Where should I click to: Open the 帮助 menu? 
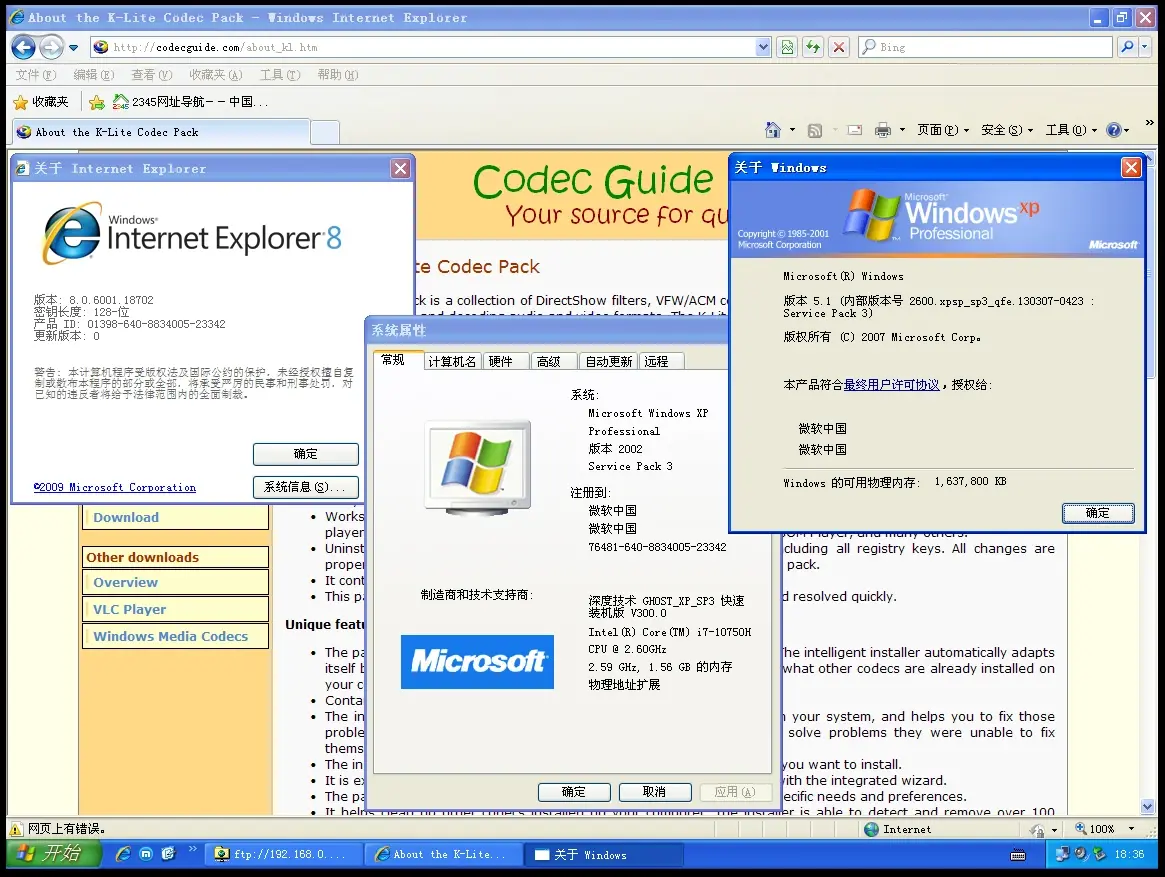(x=338, y=75)
